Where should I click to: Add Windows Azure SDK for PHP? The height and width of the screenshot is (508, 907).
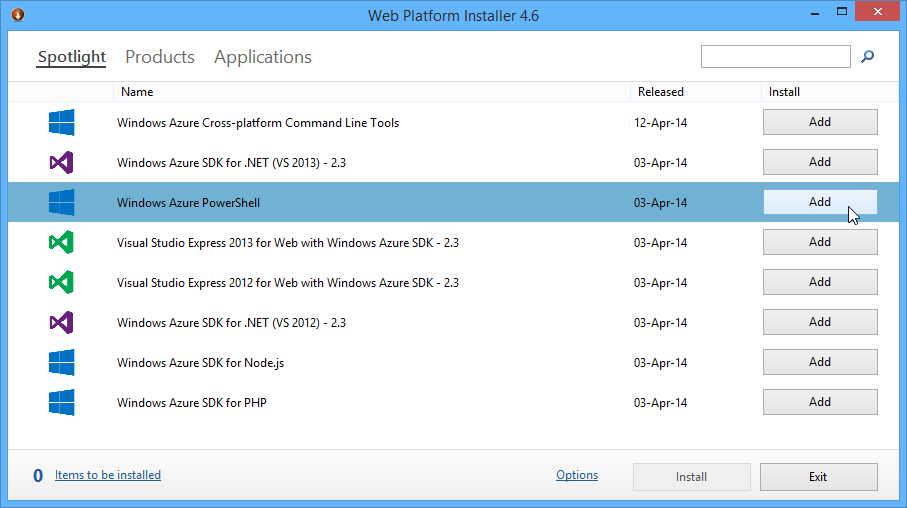pyautogui.click(x=820, y=402)
